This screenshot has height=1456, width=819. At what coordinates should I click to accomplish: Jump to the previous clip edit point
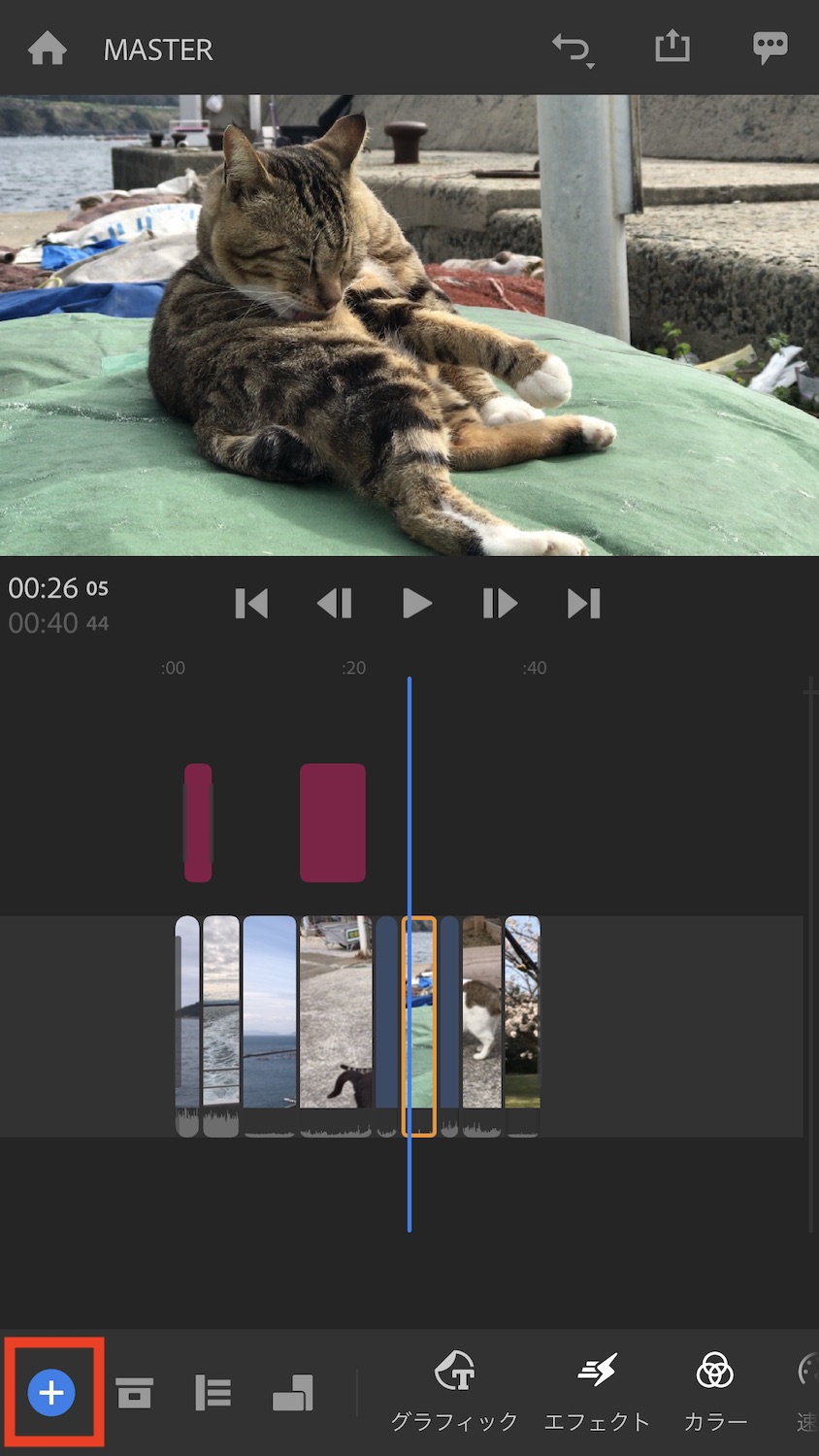click(251, 604)
